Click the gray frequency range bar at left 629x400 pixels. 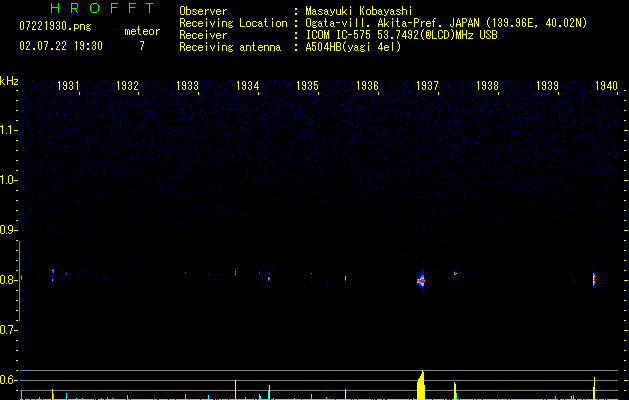tap(19, 281)
